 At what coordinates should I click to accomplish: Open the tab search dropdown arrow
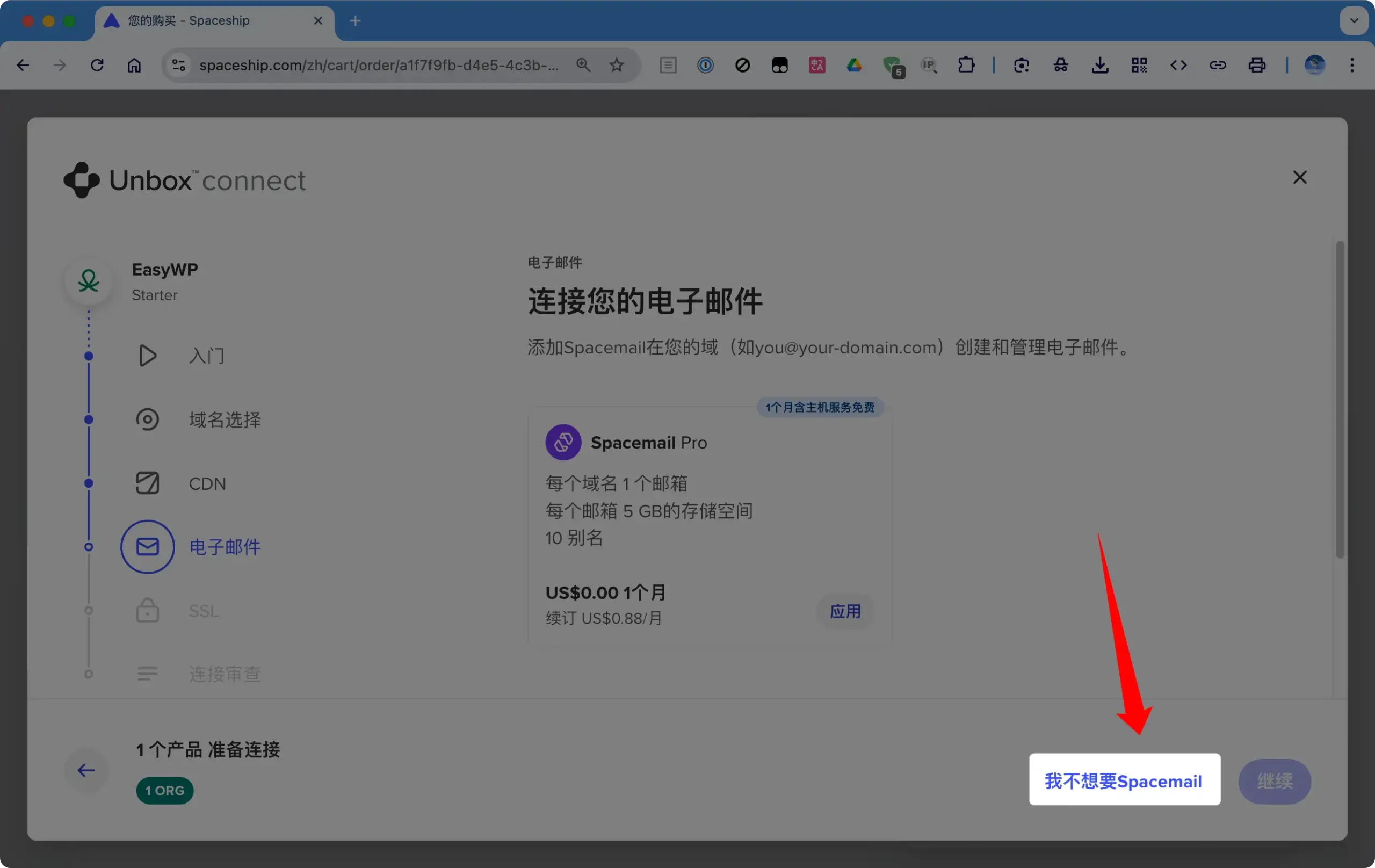pos(1354,21)
